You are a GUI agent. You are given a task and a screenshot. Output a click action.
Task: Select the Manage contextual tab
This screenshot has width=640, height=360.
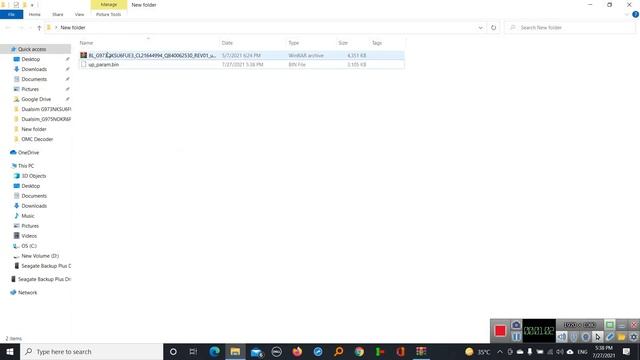point(109,4)
